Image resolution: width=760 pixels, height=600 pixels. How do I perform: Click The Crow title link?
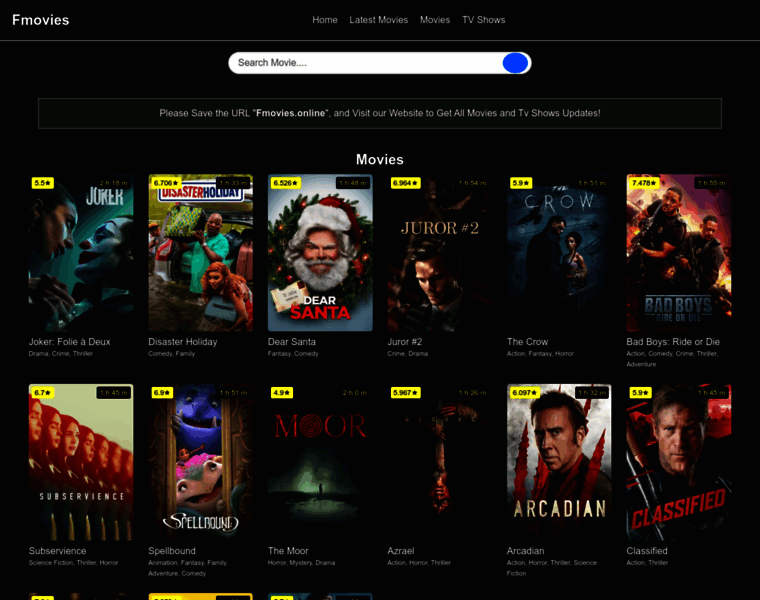click(527, 342)
